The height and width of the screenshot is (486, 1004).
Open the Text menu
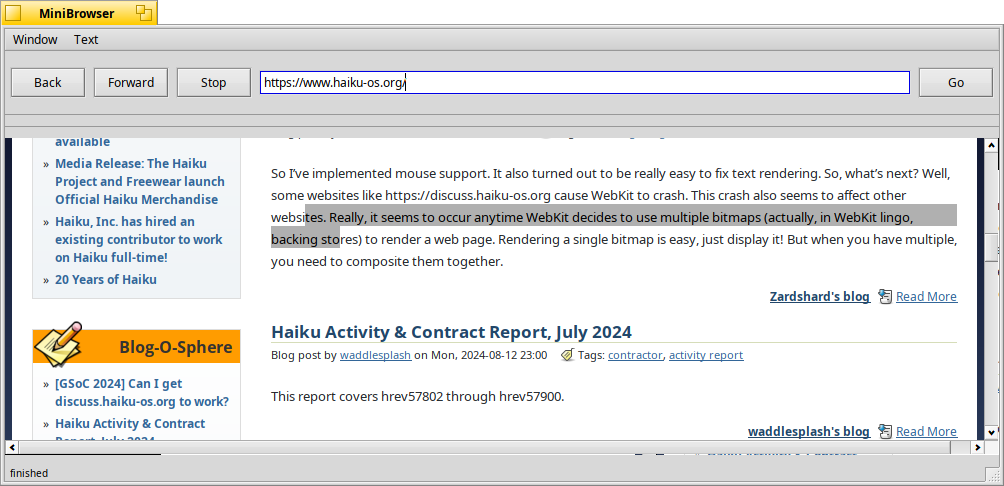[86, 40]
